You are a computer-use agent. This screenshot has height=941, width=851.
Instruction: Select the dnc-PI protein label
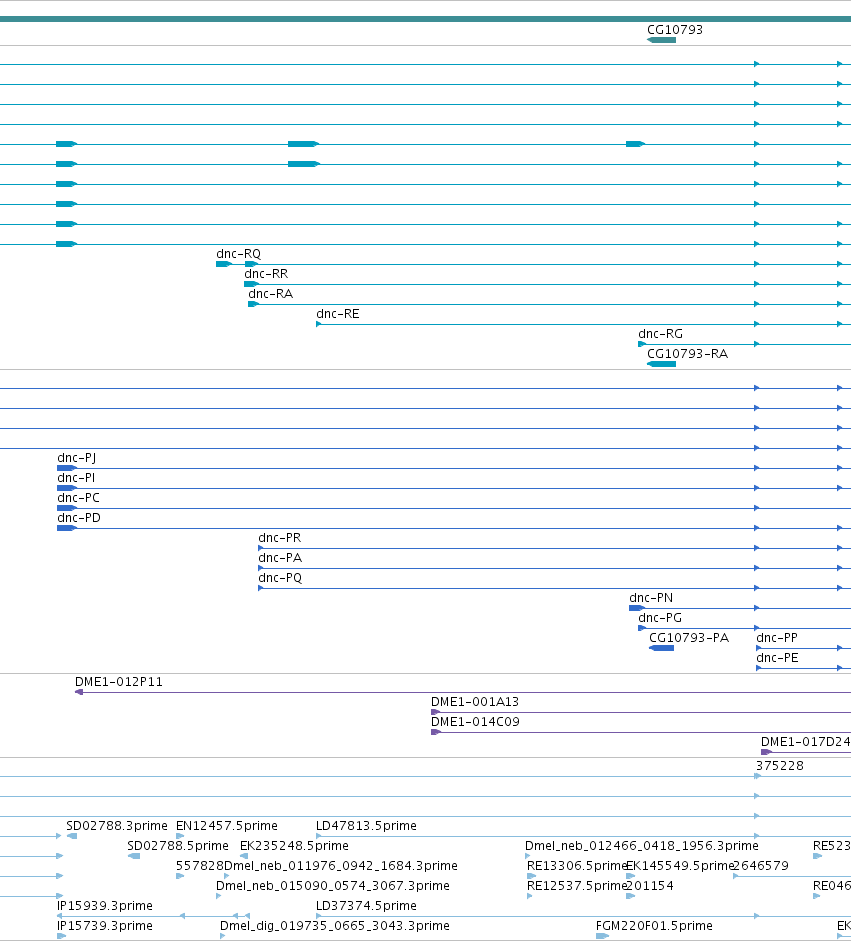tap(76, 478)
